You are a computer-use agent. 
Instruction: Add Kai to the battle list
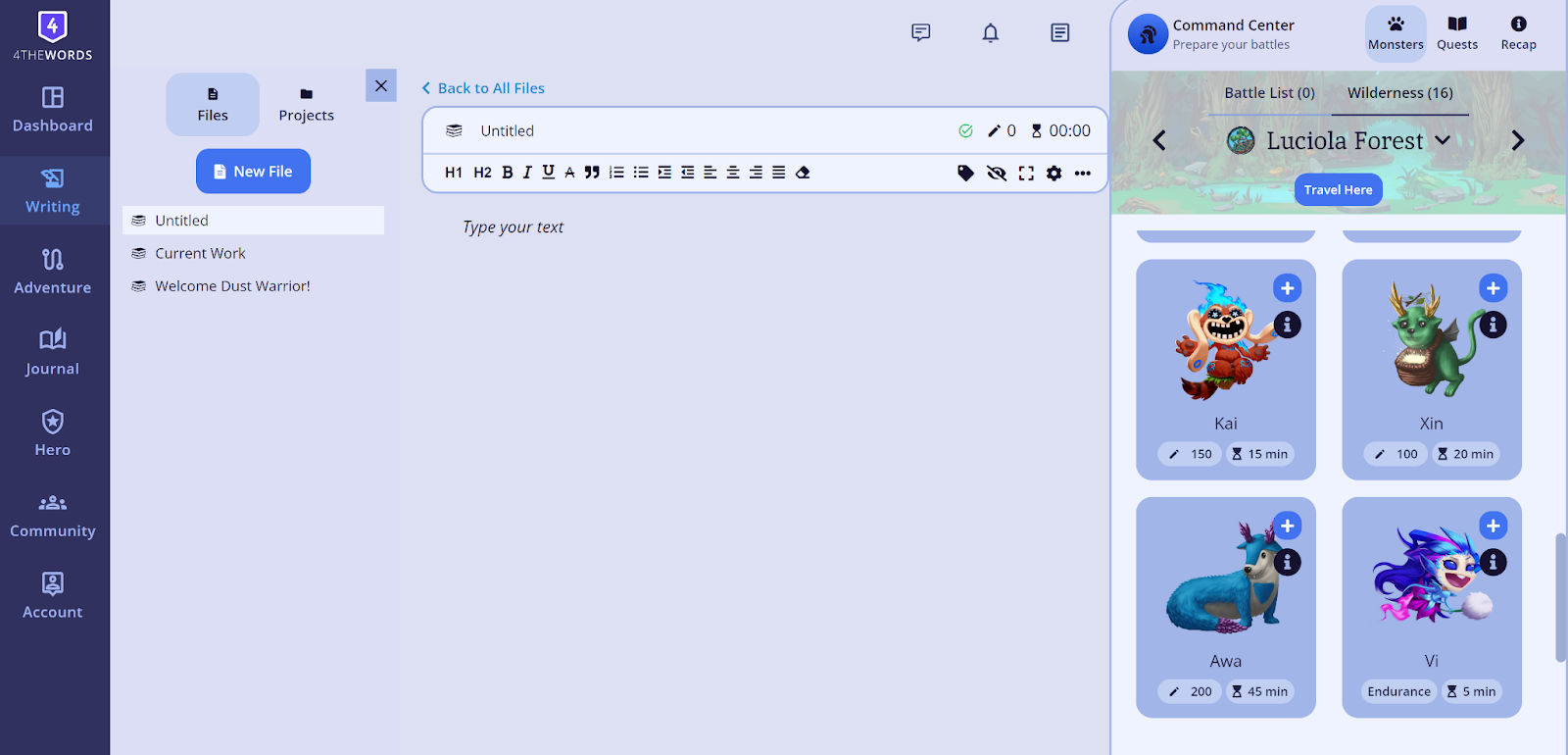pos(1288,288)
